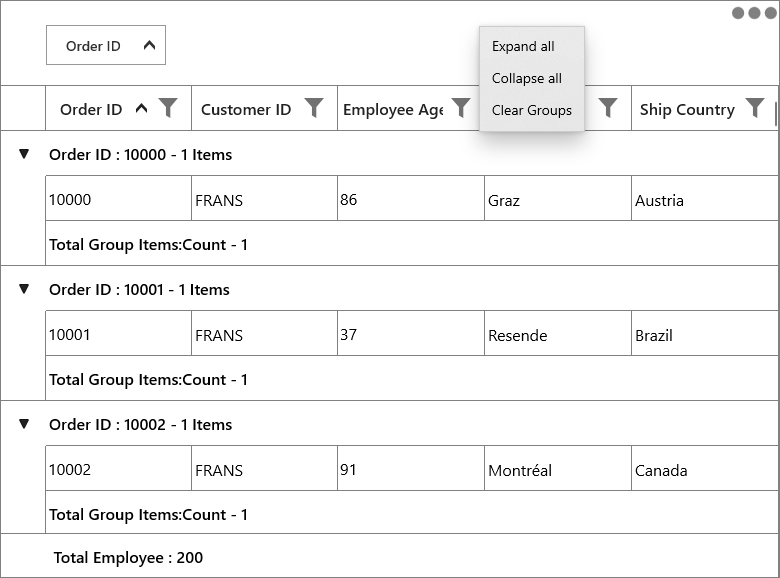Select the employee age 37 cell

coord(411,333)
